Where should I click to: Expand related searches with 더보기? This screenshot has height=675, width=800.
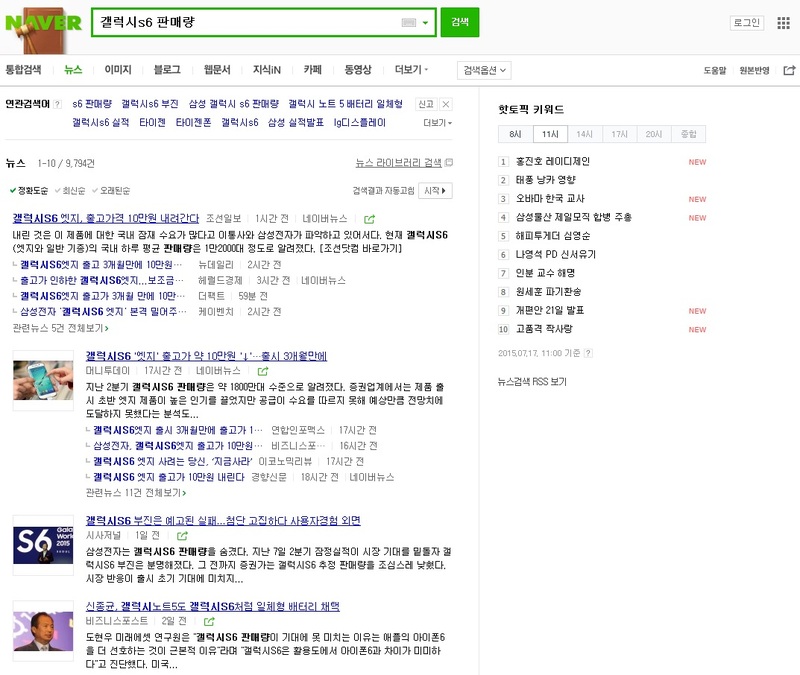[x=437, y=123]
